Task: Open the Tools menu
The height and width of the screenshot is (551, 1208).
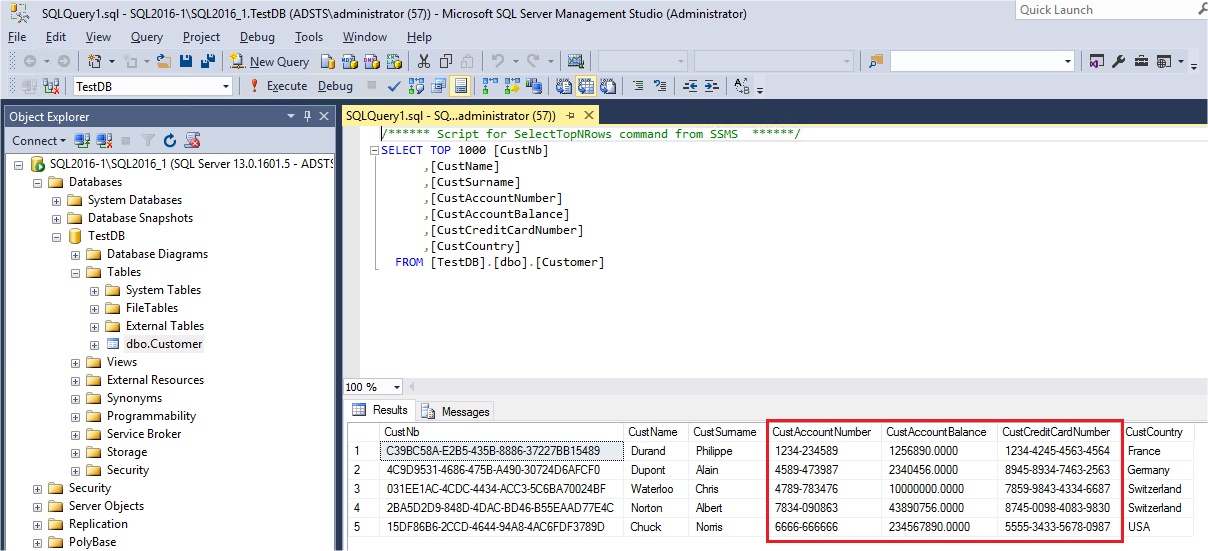Action: (309, 37)
